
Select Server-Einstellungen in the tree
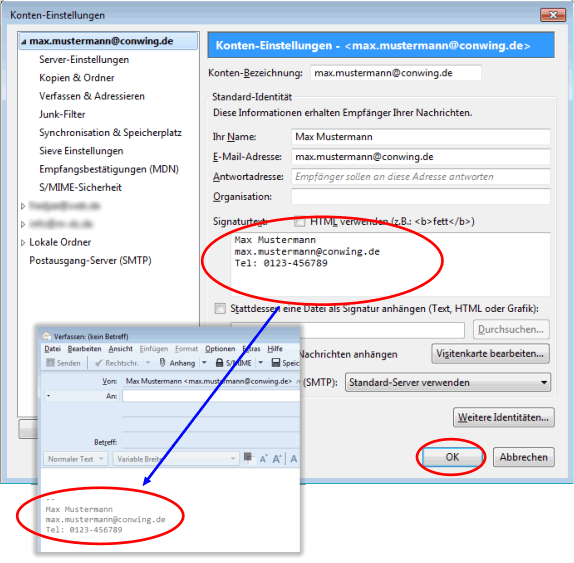[x=84, y=60]
